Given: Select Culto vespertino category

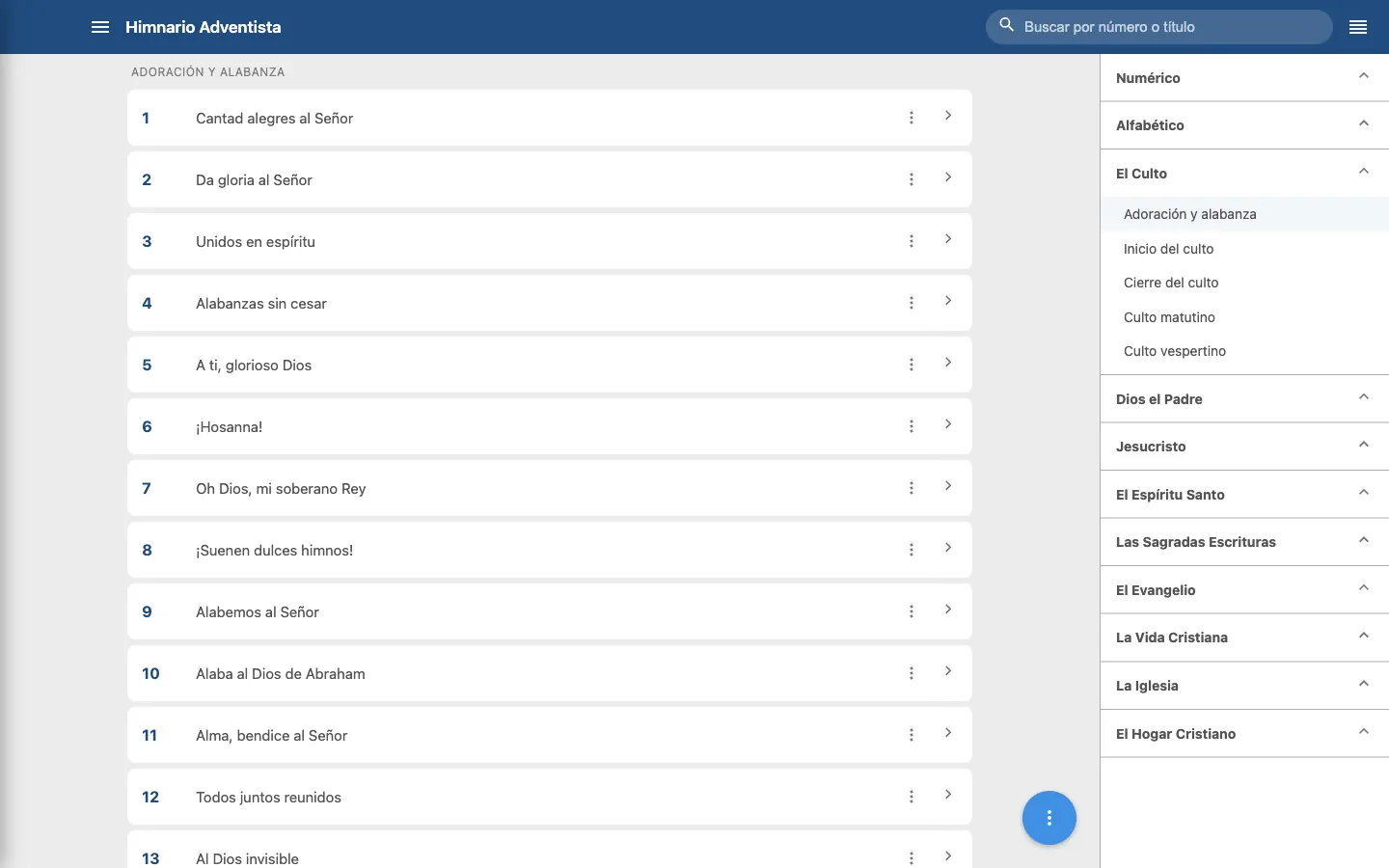Looking at the screenshot, I should click(x=1244, y=351).
